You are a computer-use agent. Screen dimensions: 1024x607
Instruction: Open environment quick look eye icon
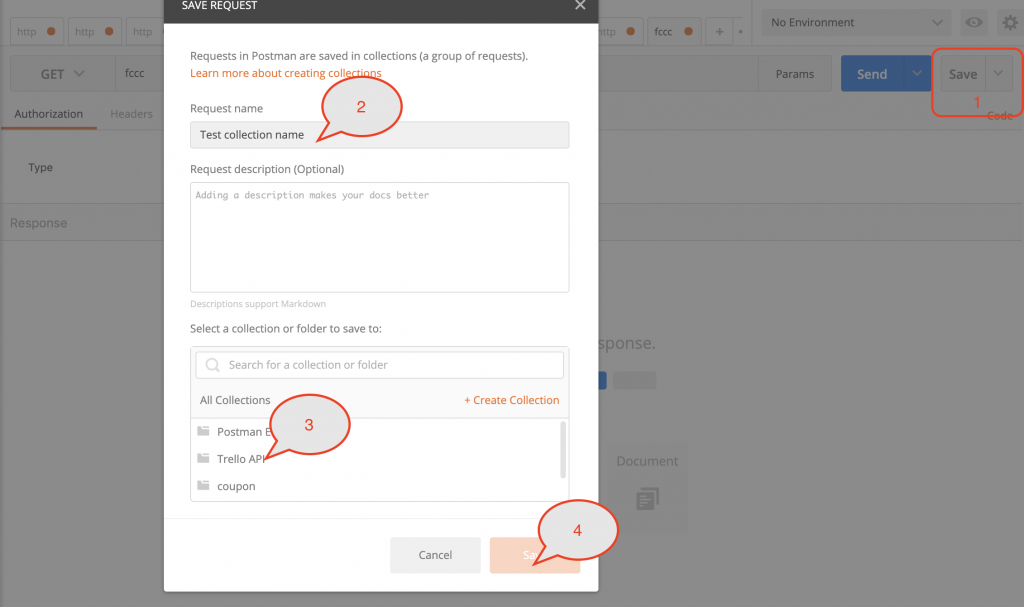click(971, 22)
